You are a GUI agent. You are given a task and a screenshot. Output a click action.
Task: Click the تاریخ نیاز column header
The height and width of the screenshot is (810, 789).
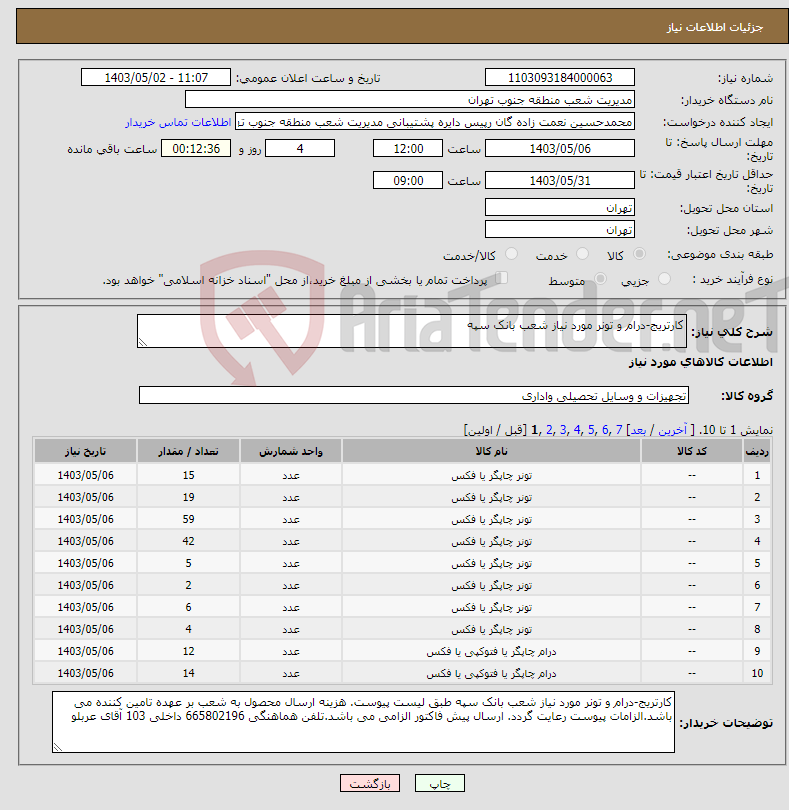click(85, 451)
